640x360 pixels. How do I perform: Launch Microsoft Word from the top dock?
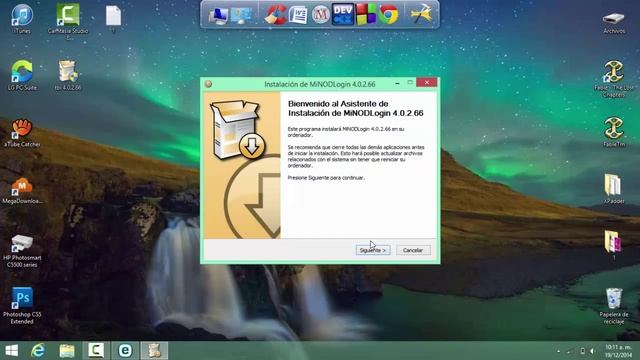(298, 16)
